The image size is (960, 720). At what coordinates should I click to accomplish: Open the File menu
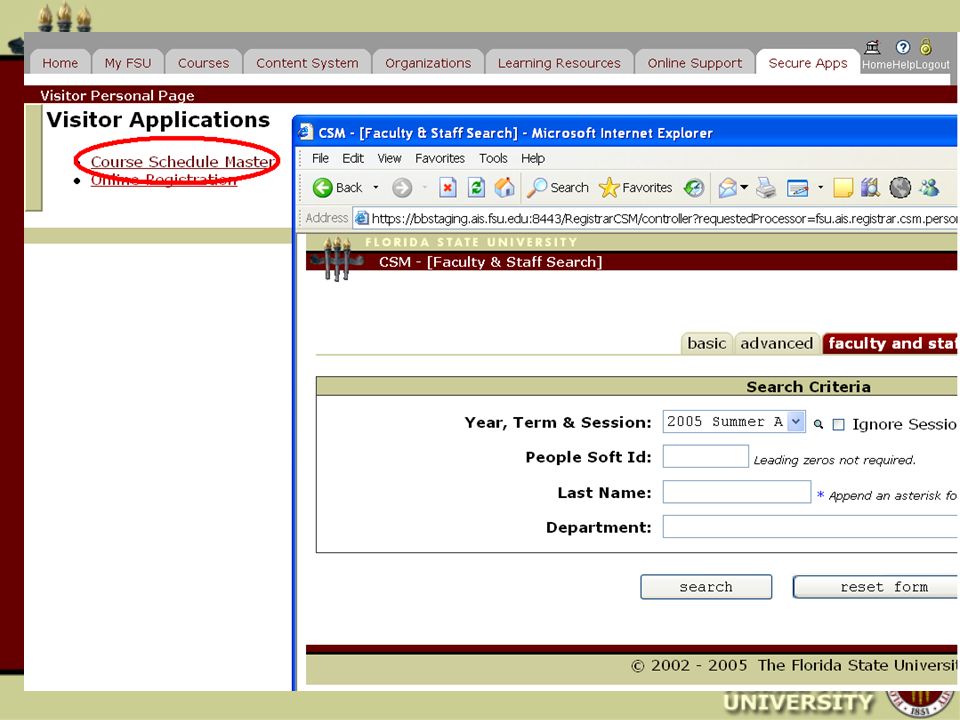point(320,159)
